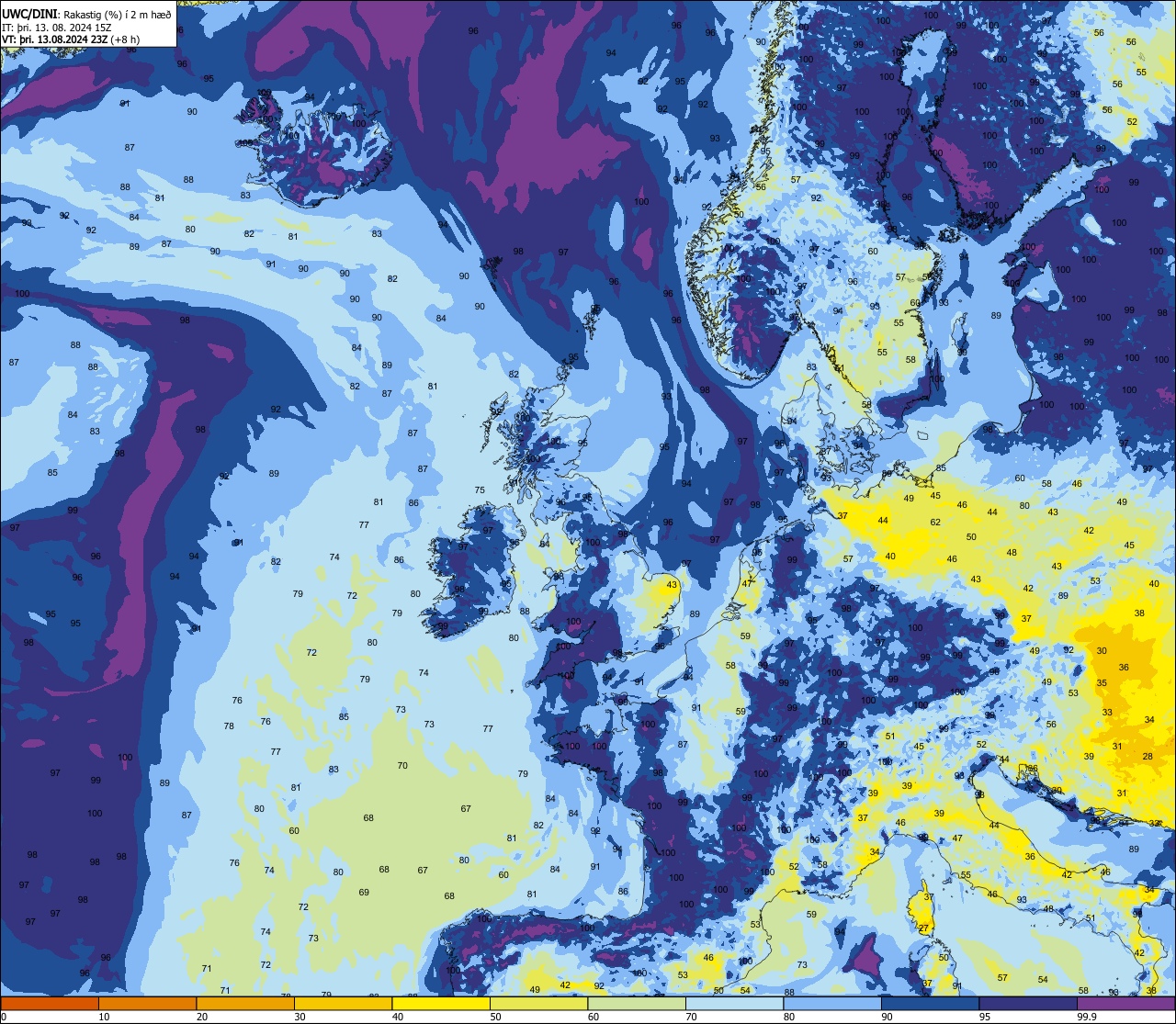Select the 95–99.9 dark navy legend swatch

pyautogui.click(x=1028, y=1003)
